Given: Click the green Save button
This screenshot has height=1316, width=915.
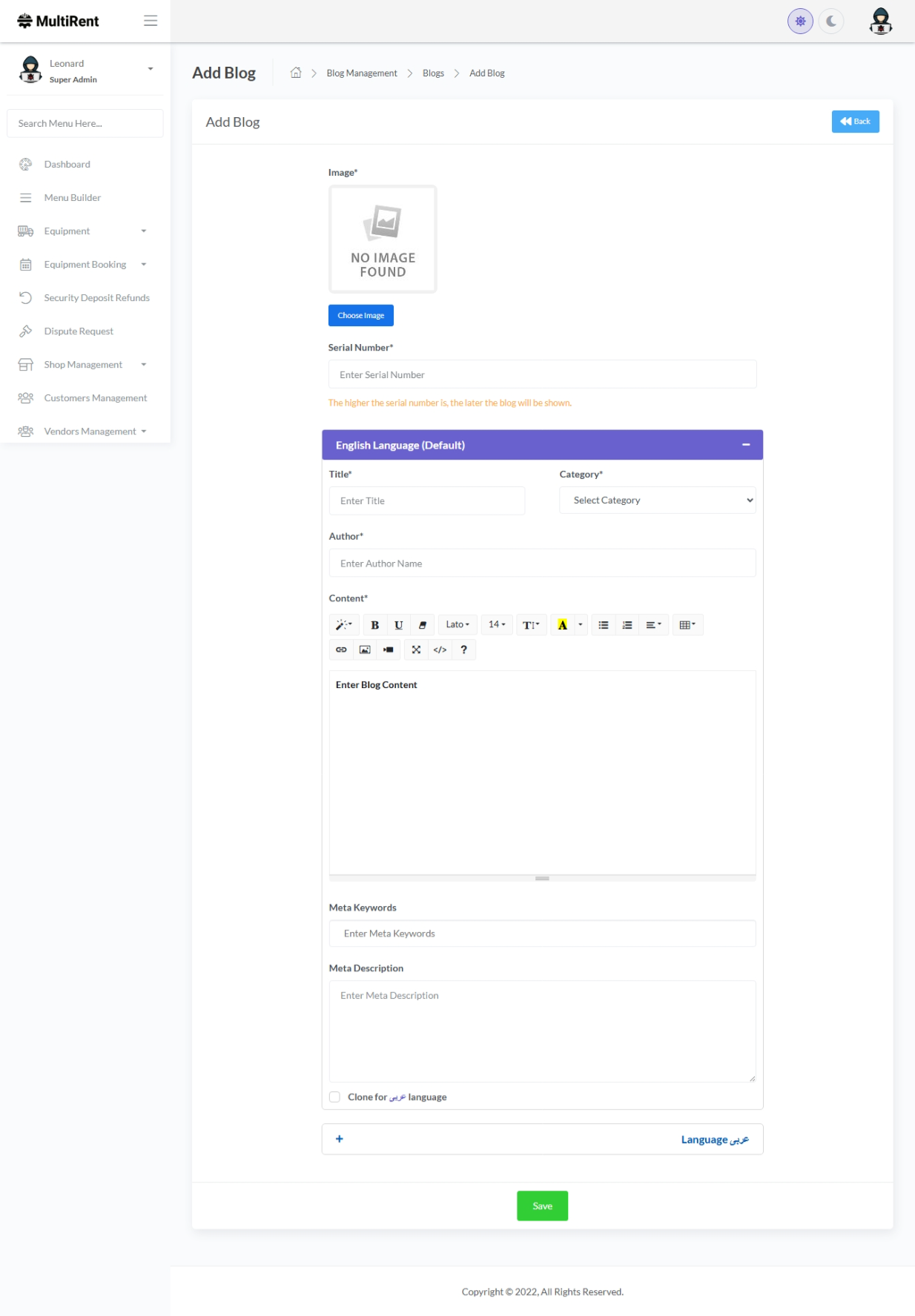Looking at the screenshot, I should point(542,1206).
